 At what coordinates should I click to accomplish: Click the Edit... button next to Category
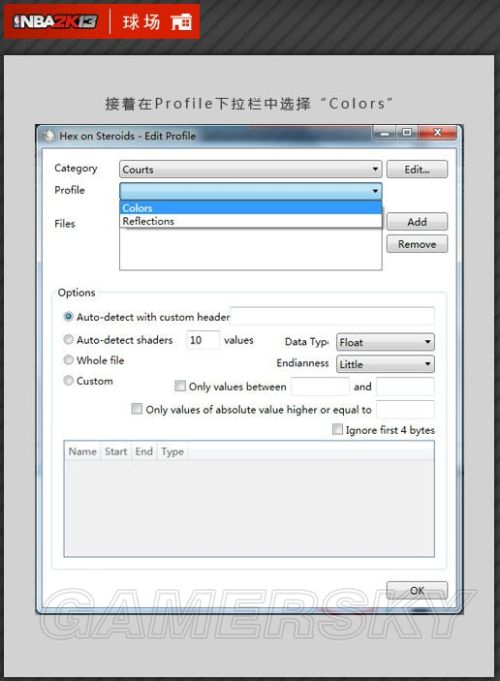click(x=417, y=169)
